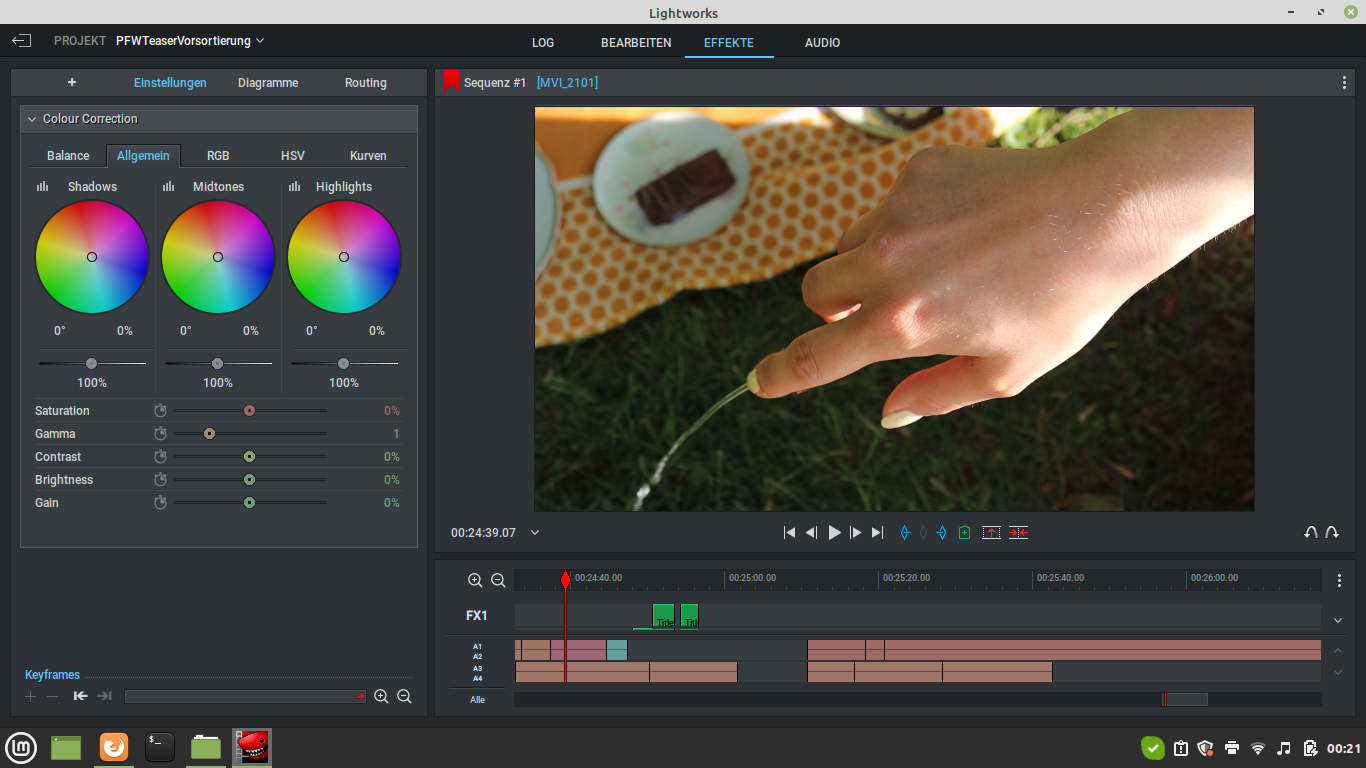
Task: Open the timecode dropdown next to 00:24:39.07
Action: tap(535, 533)
